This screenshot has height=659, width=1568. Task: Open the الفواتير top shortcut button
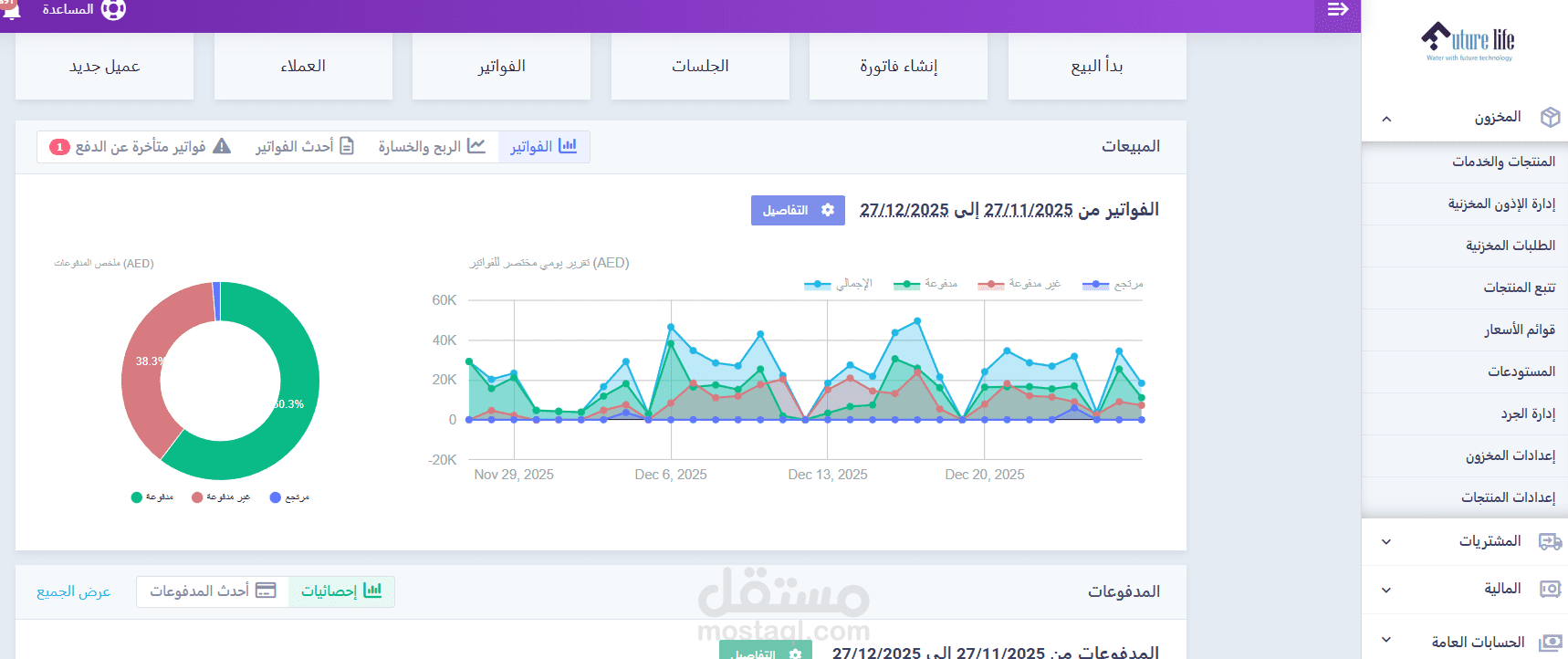tap(501, 66)
